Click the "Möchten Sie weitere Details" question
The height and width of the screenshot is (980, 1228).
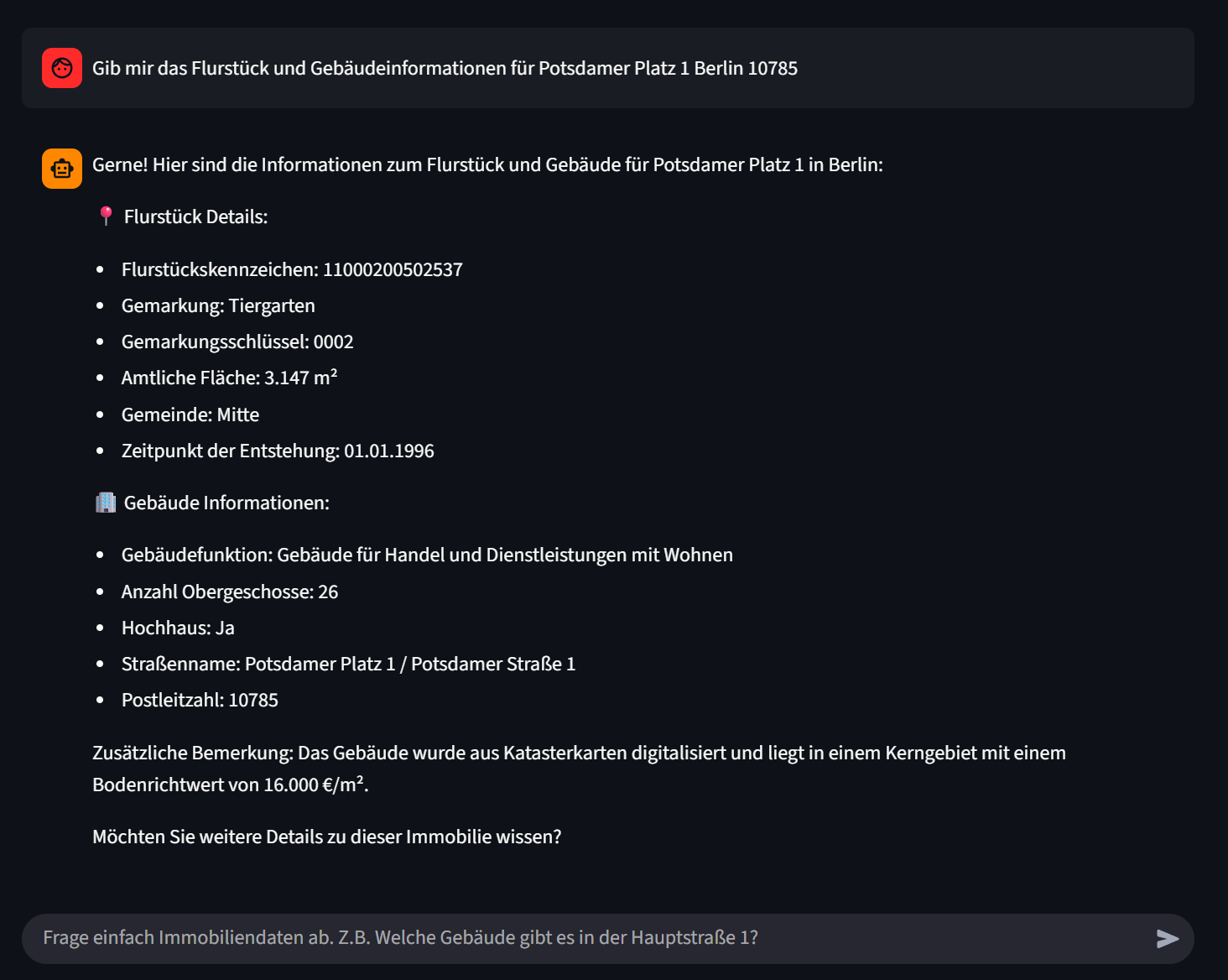point(326,837)
